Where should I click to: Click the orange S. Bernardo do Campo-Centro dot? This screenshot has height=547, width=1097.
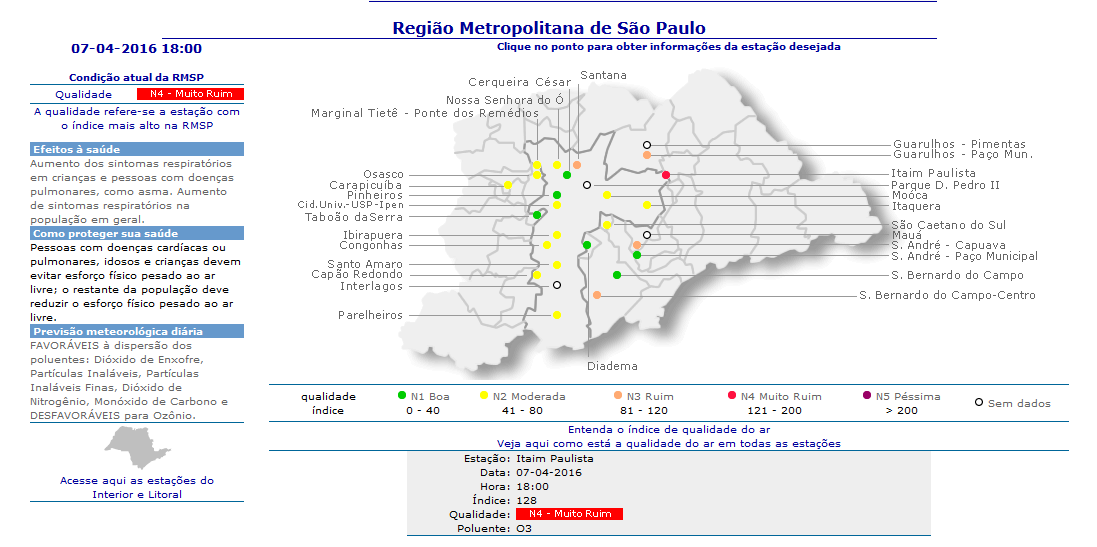(x=597, y=295)
